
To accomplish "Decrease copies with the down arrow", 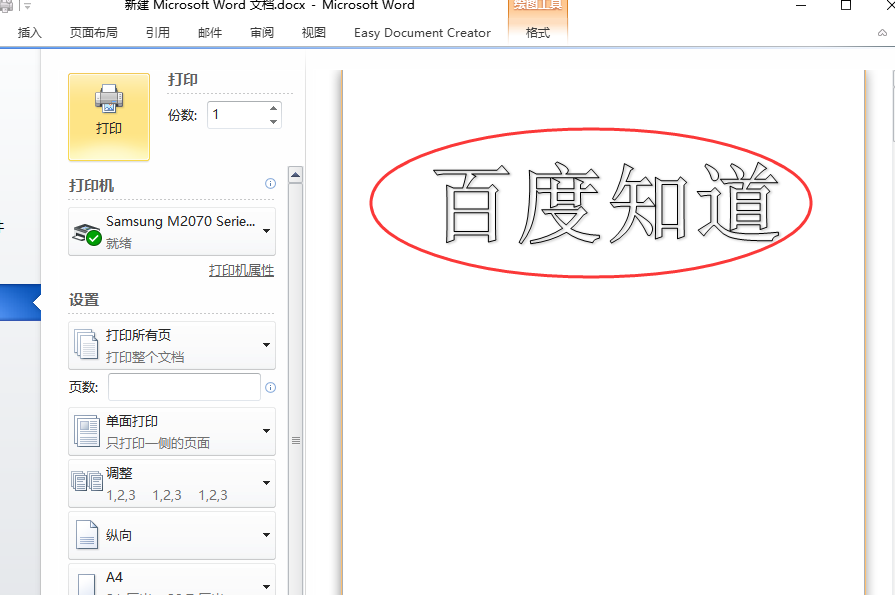I will 273,122.
